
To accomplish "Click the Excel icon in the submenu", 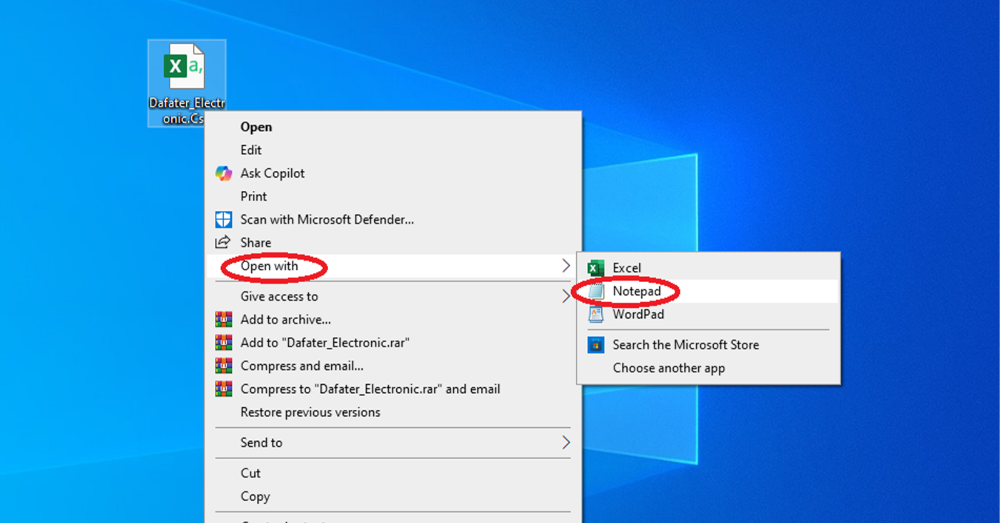I will click(596, 268).
